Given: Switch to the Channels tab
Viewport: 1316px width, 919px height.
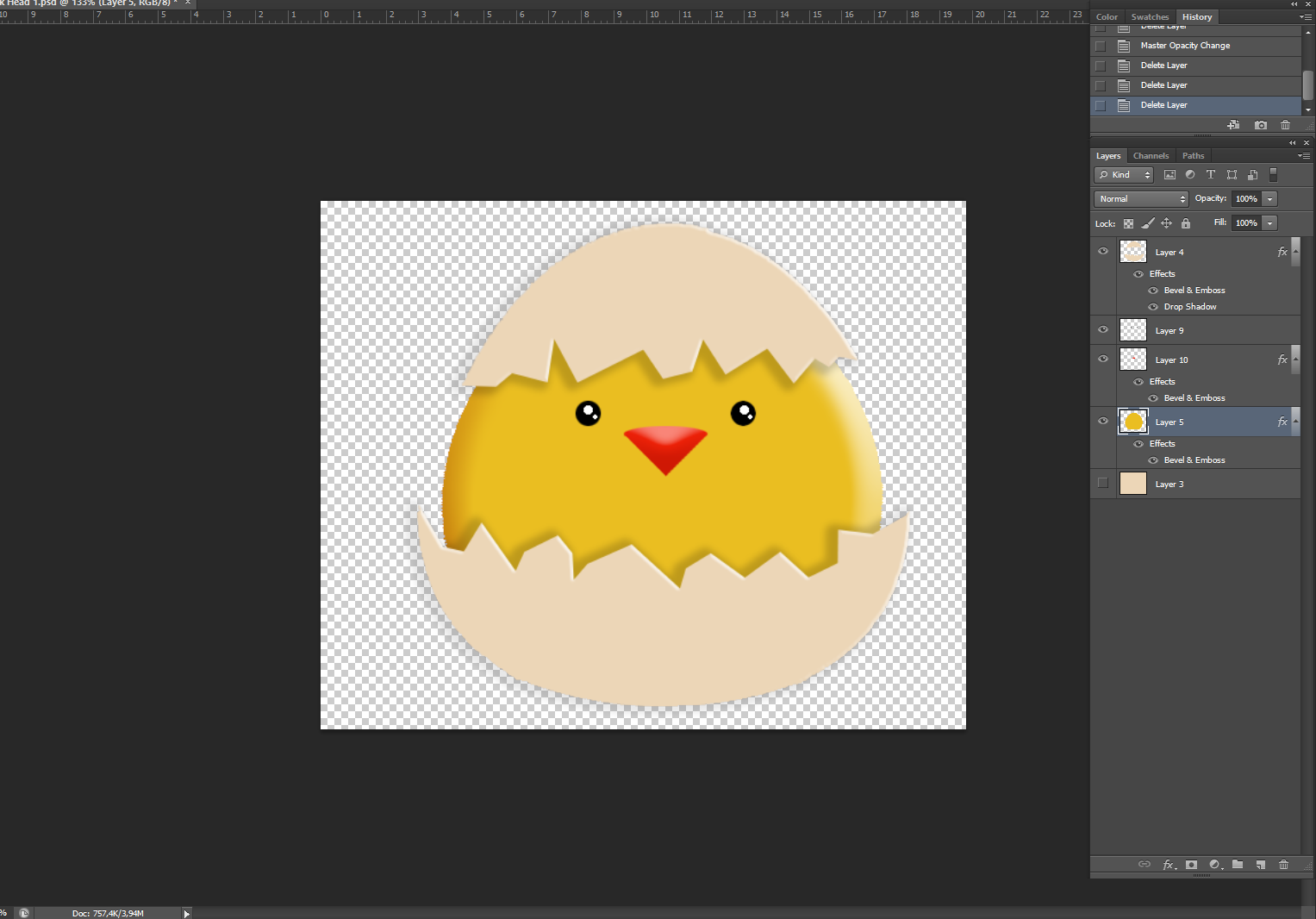Looking at the screenshot, I should click(1151, 156).
